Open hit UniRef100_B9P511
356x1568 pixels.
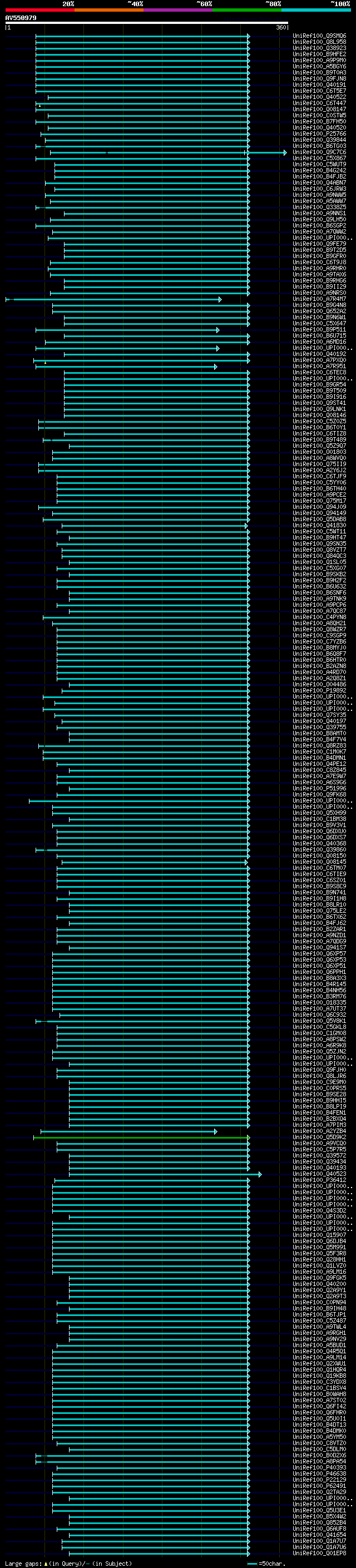coord(319,330)
